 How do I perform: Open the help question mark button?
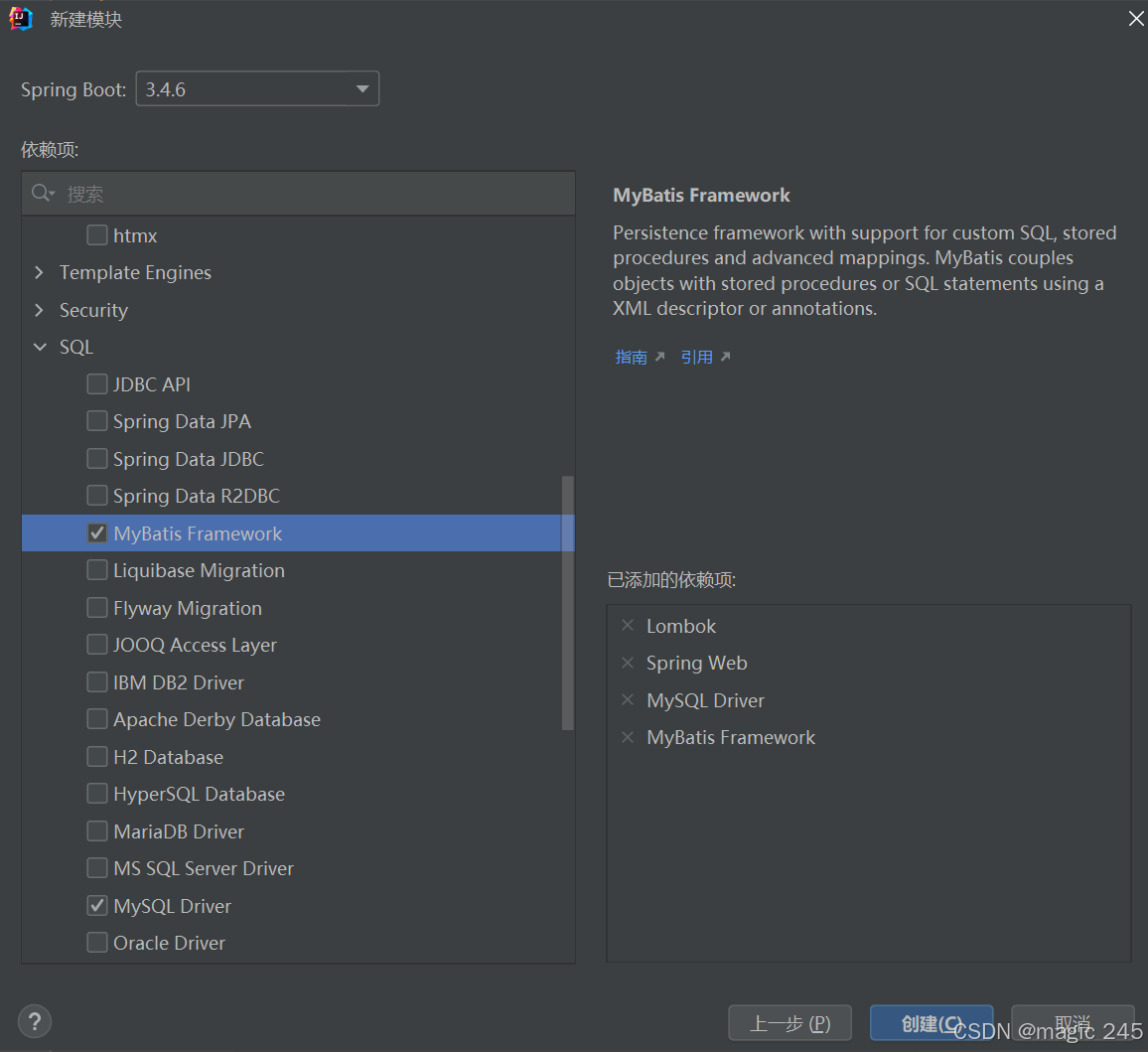click(35, 1021)
